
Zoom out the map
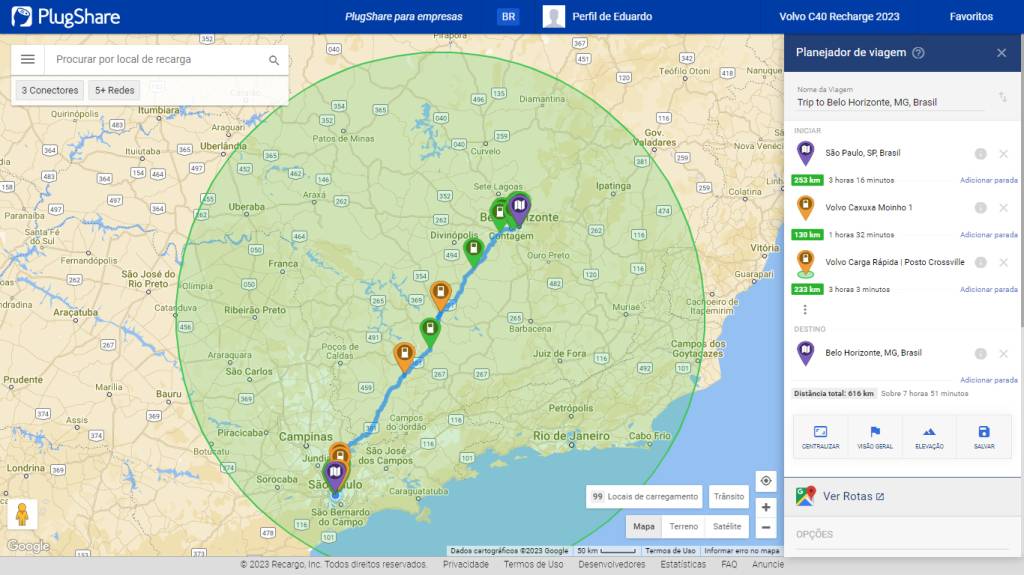click(x=766, y=527)
